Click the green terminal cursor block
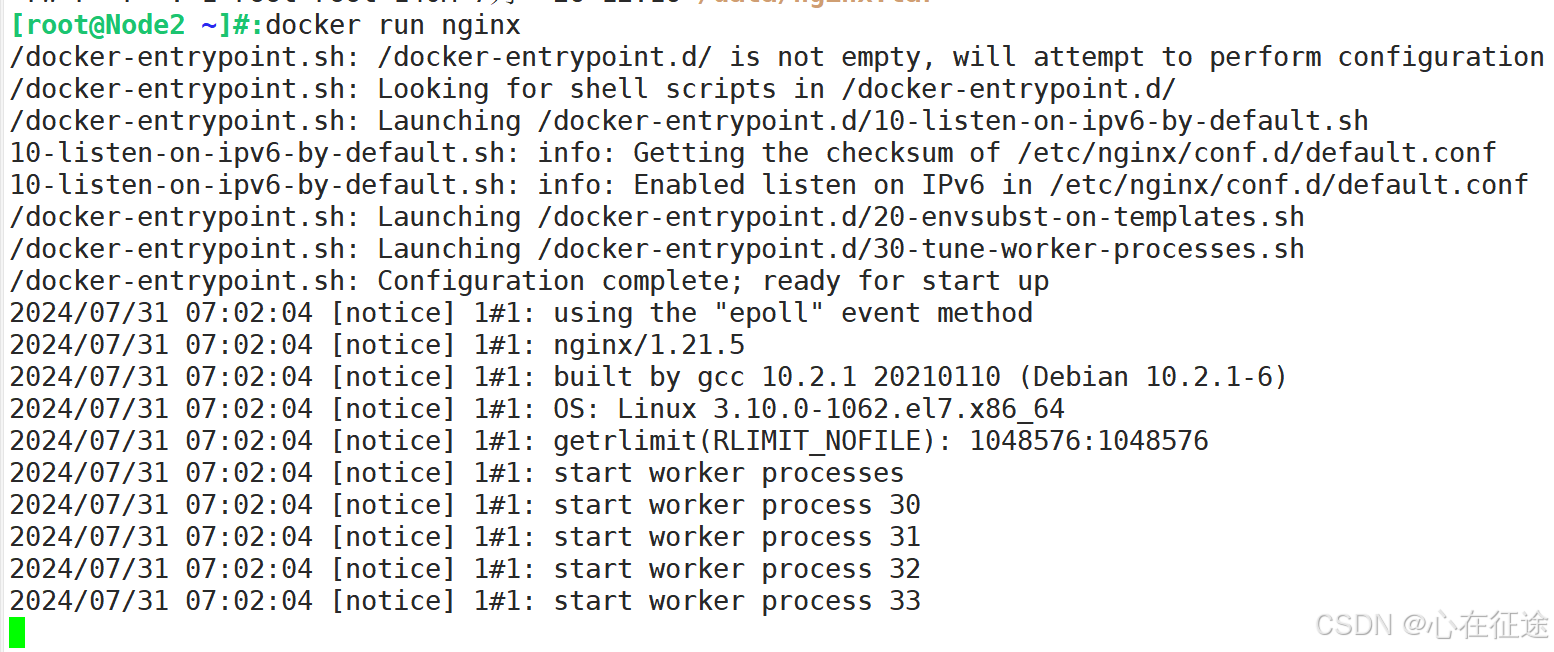 pos(17,632)
